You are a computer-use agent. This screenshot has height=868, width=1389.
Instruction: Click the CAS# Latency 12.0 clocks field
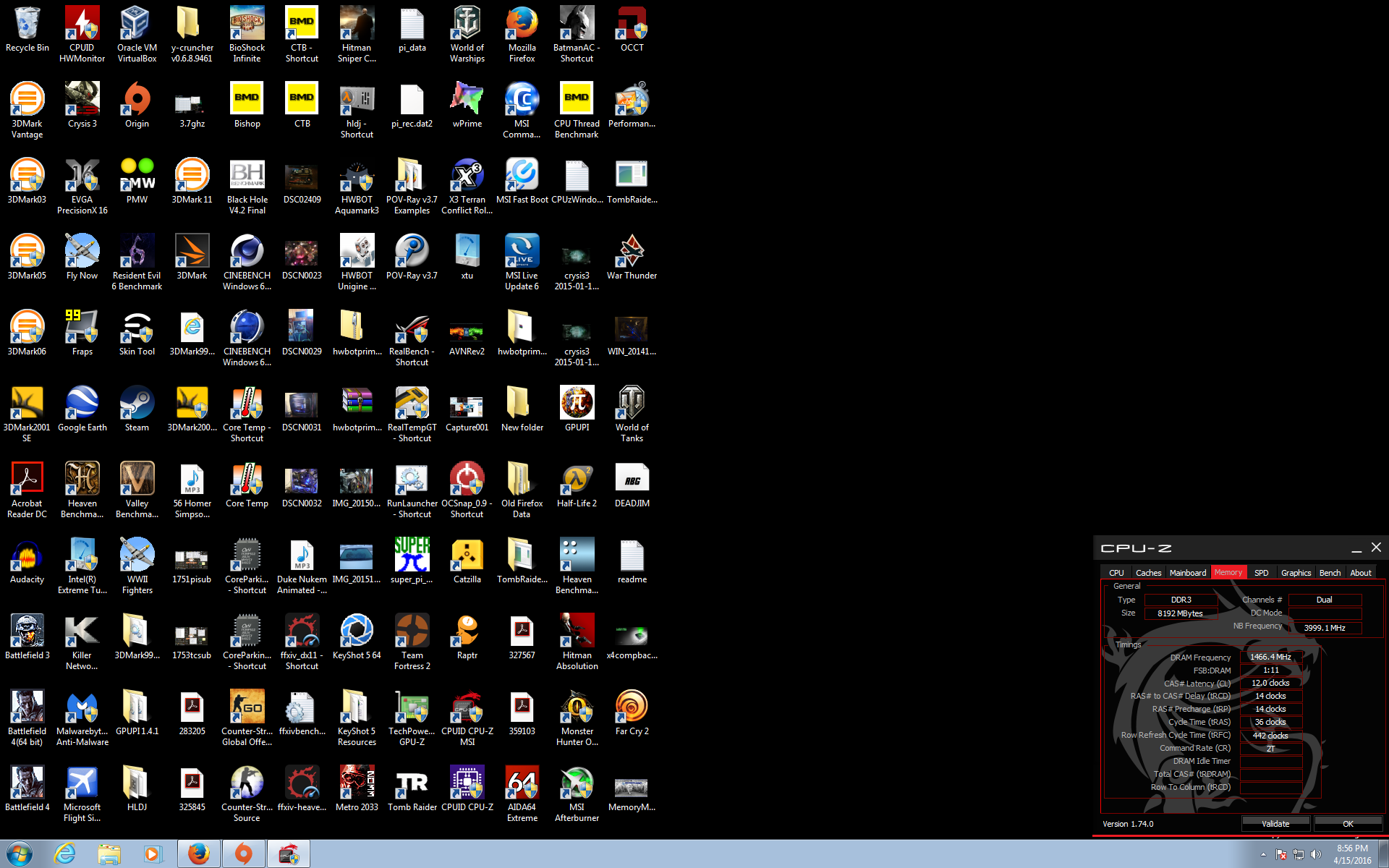(1271, 683)
